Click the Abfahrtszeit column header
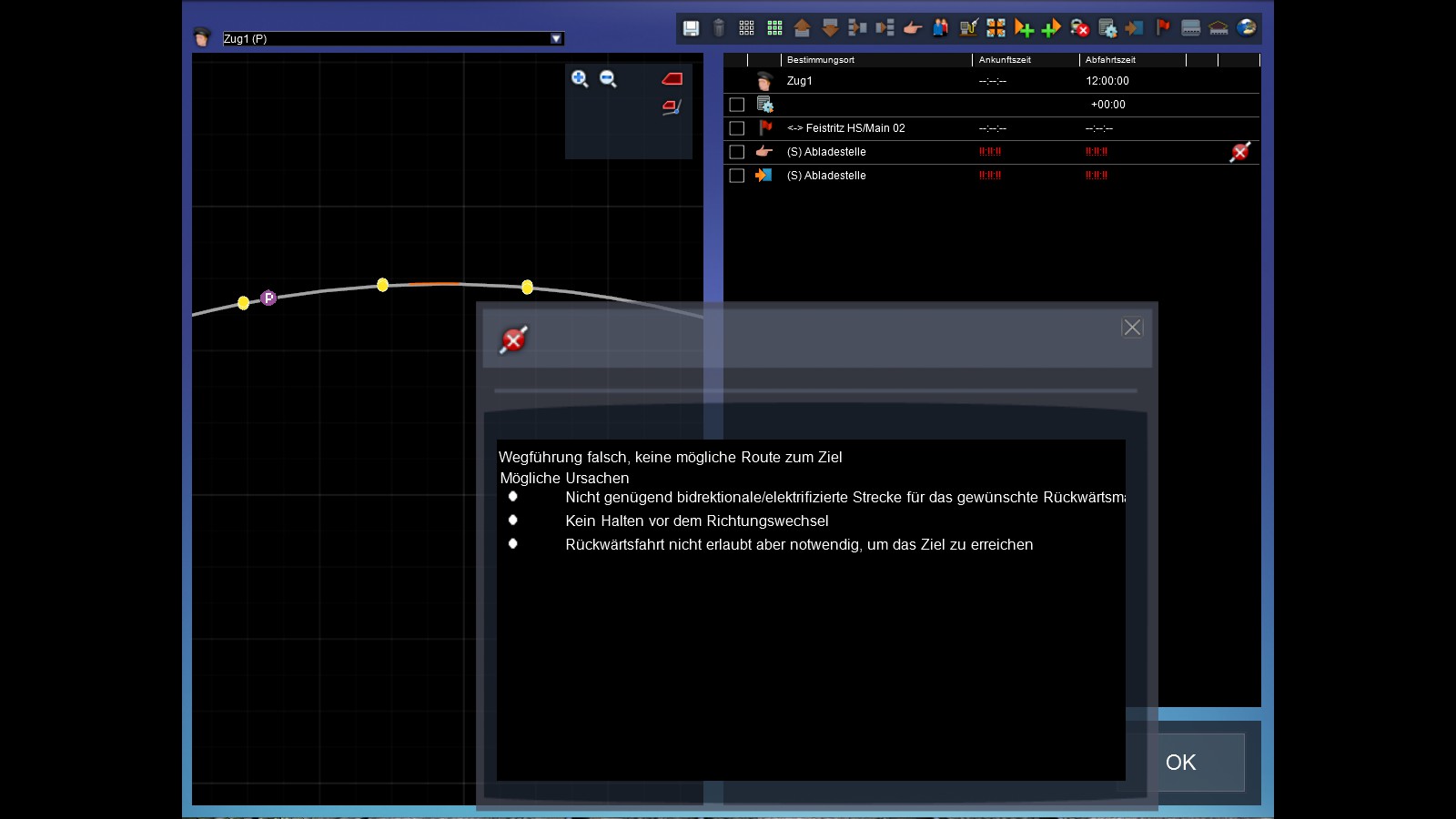This screenshot has width=1456, height=819. click(1110, 60)
